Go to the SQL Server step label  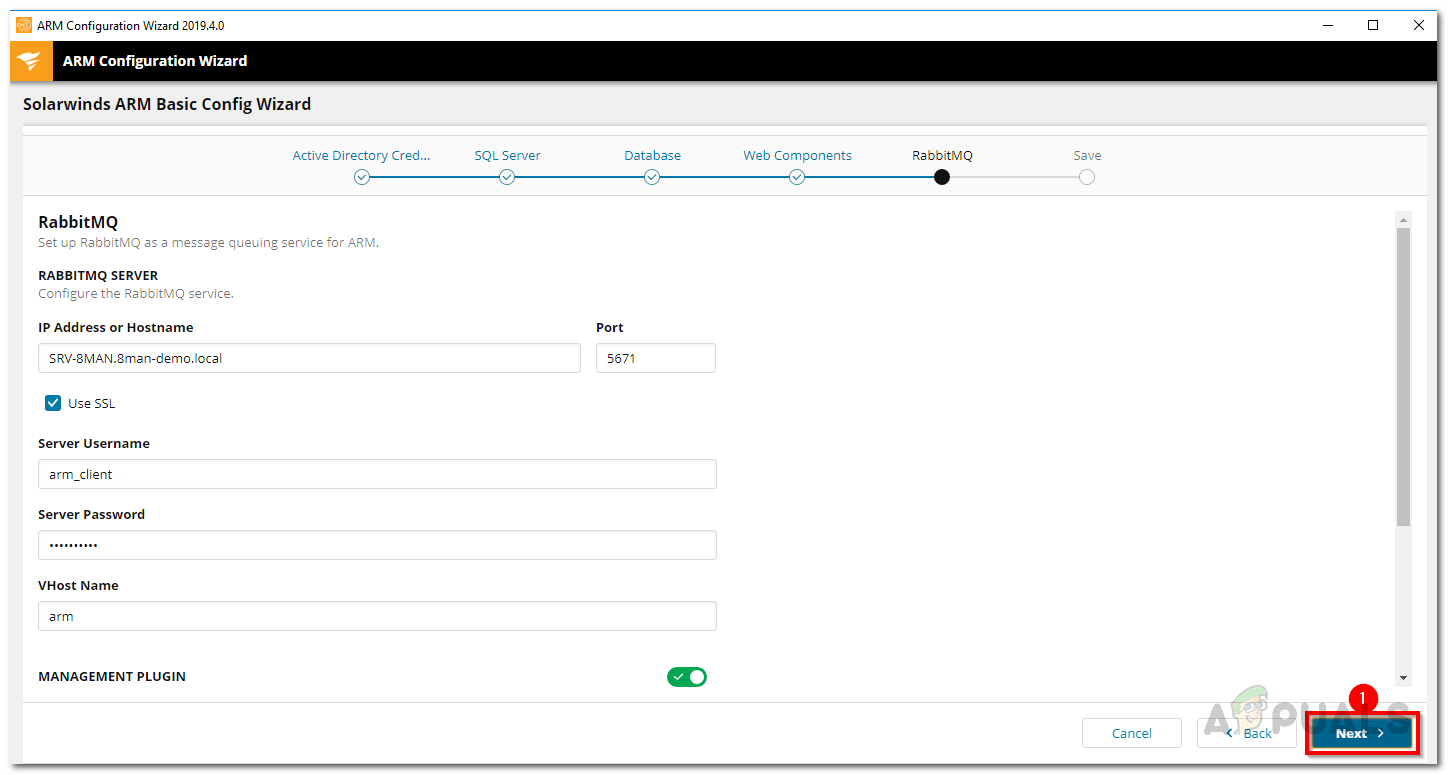(507, 155)
